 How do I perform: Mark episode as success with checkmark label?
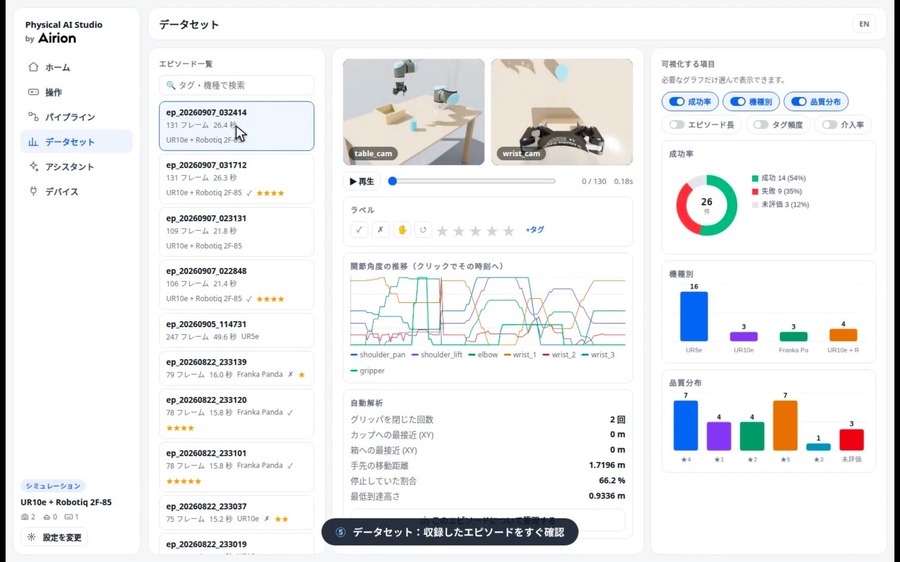(359, 230)
